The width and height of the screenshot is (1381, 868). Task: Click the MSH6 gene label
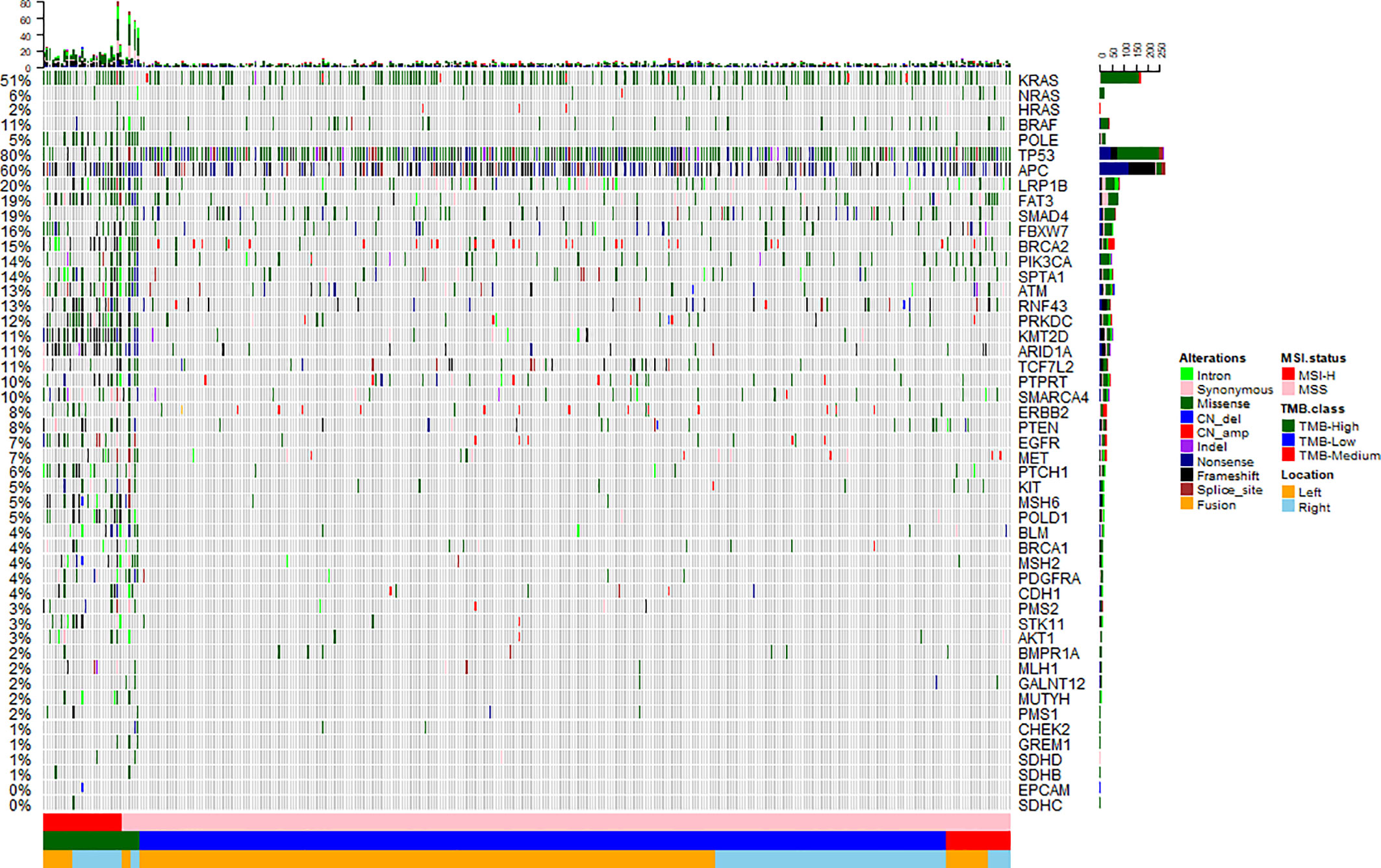(x=1039, y=502)
